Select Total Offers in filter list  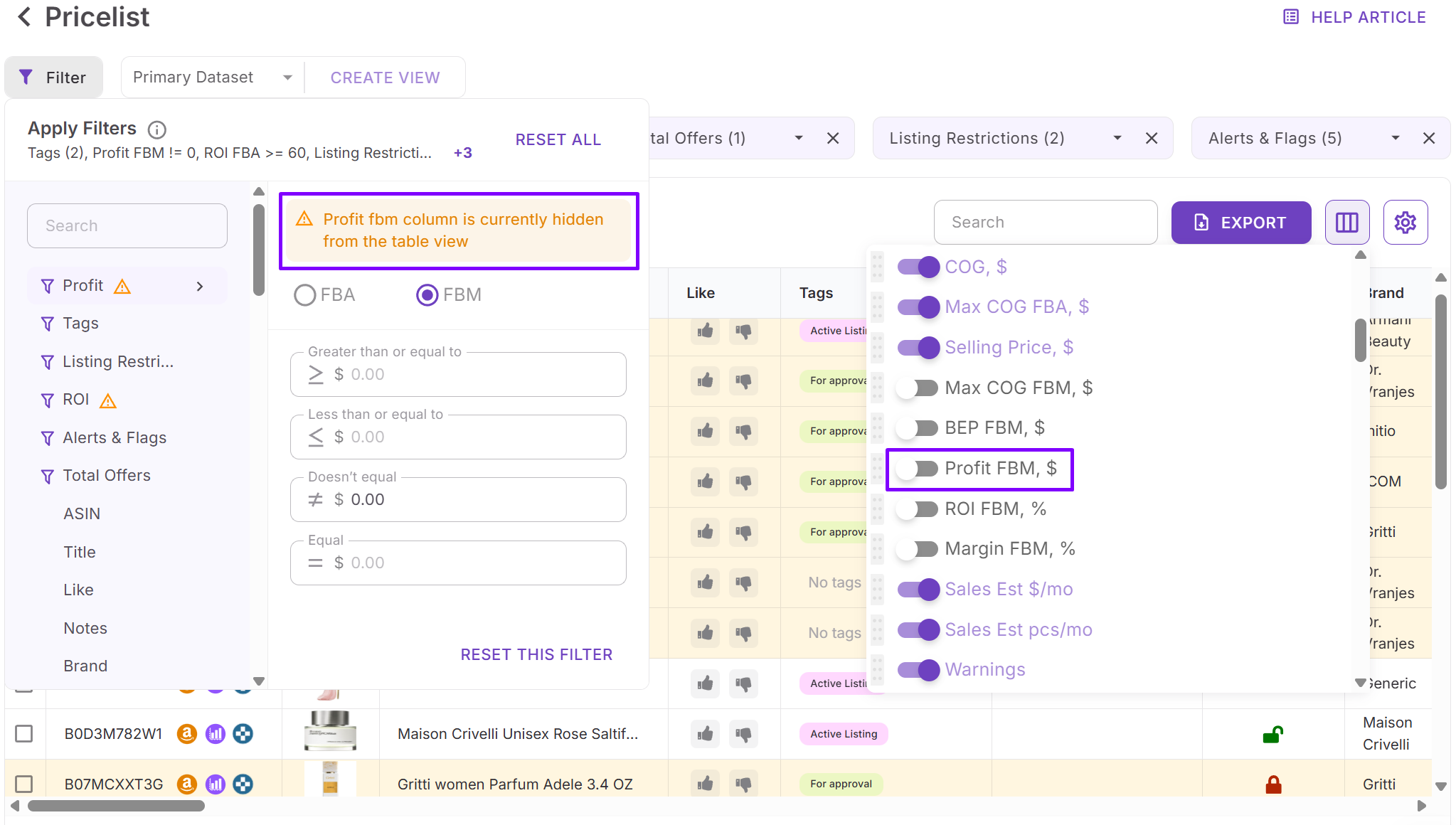[107, 475]
